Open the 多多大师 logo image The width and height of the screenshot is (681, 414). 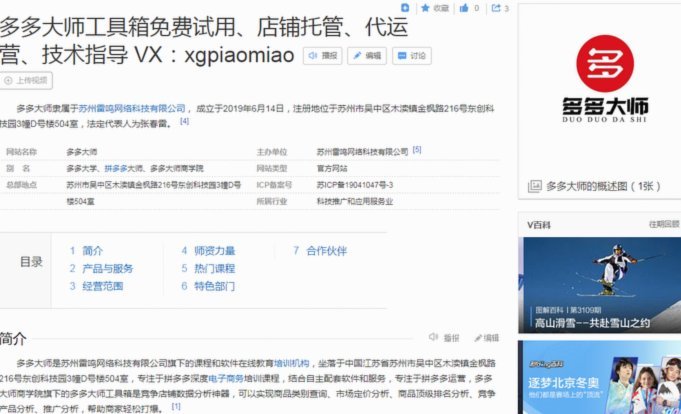[605, 79]
